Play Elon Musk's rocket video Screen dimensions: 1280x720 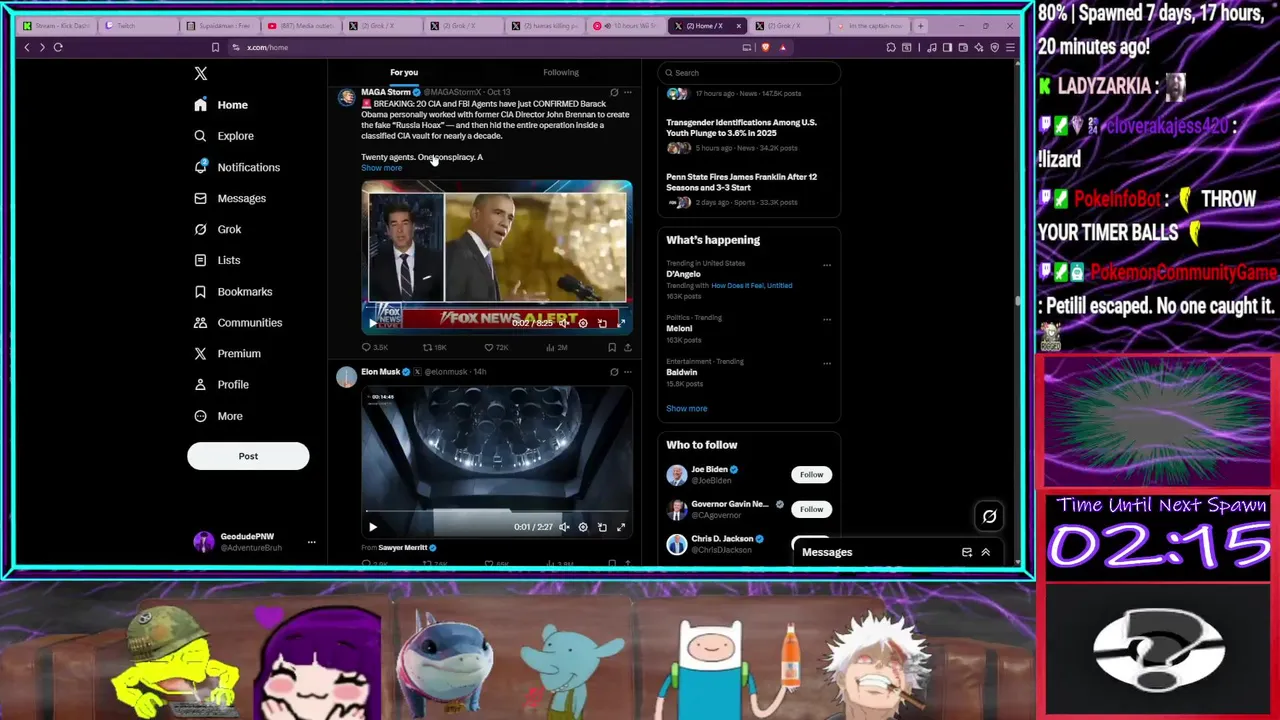click(373, 527)
